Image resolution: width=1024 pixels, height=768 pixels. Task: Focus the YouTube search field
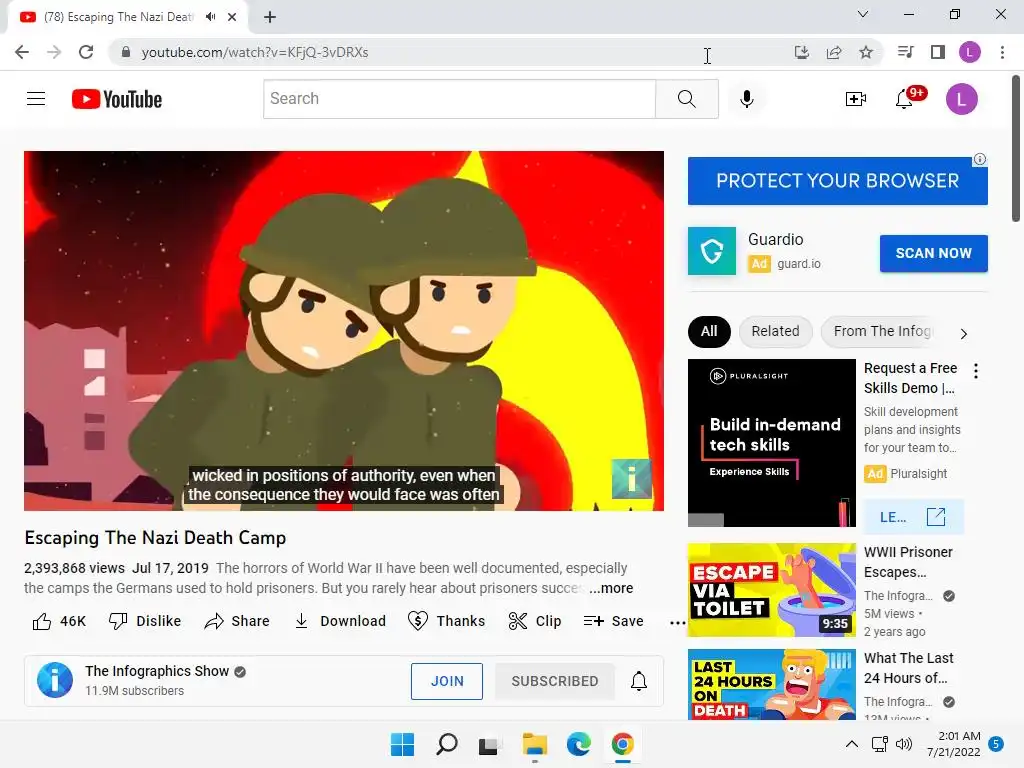click(459, 99)
